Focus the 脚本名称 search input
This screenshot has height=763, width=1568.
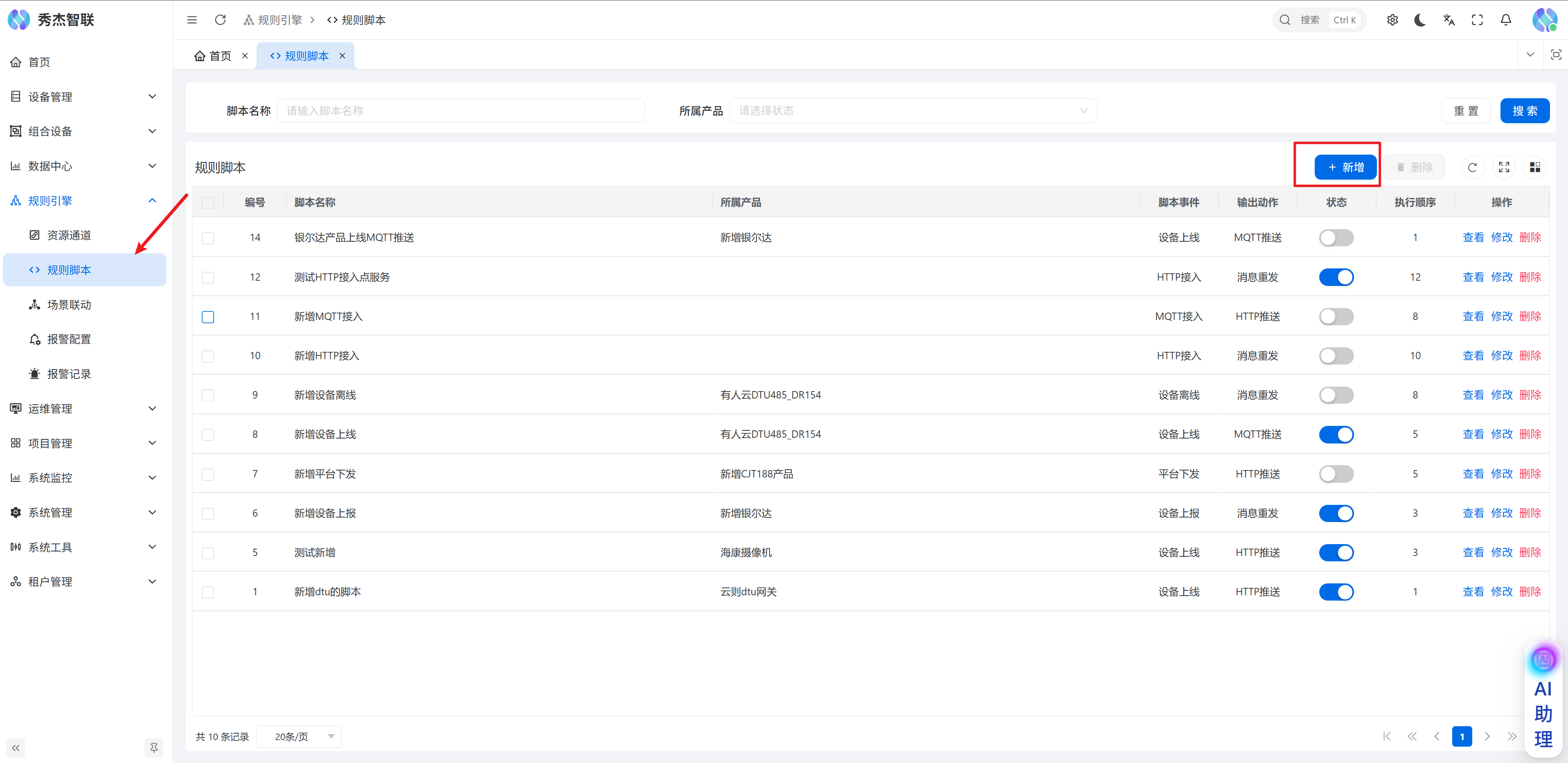click(x=460, y=111)
